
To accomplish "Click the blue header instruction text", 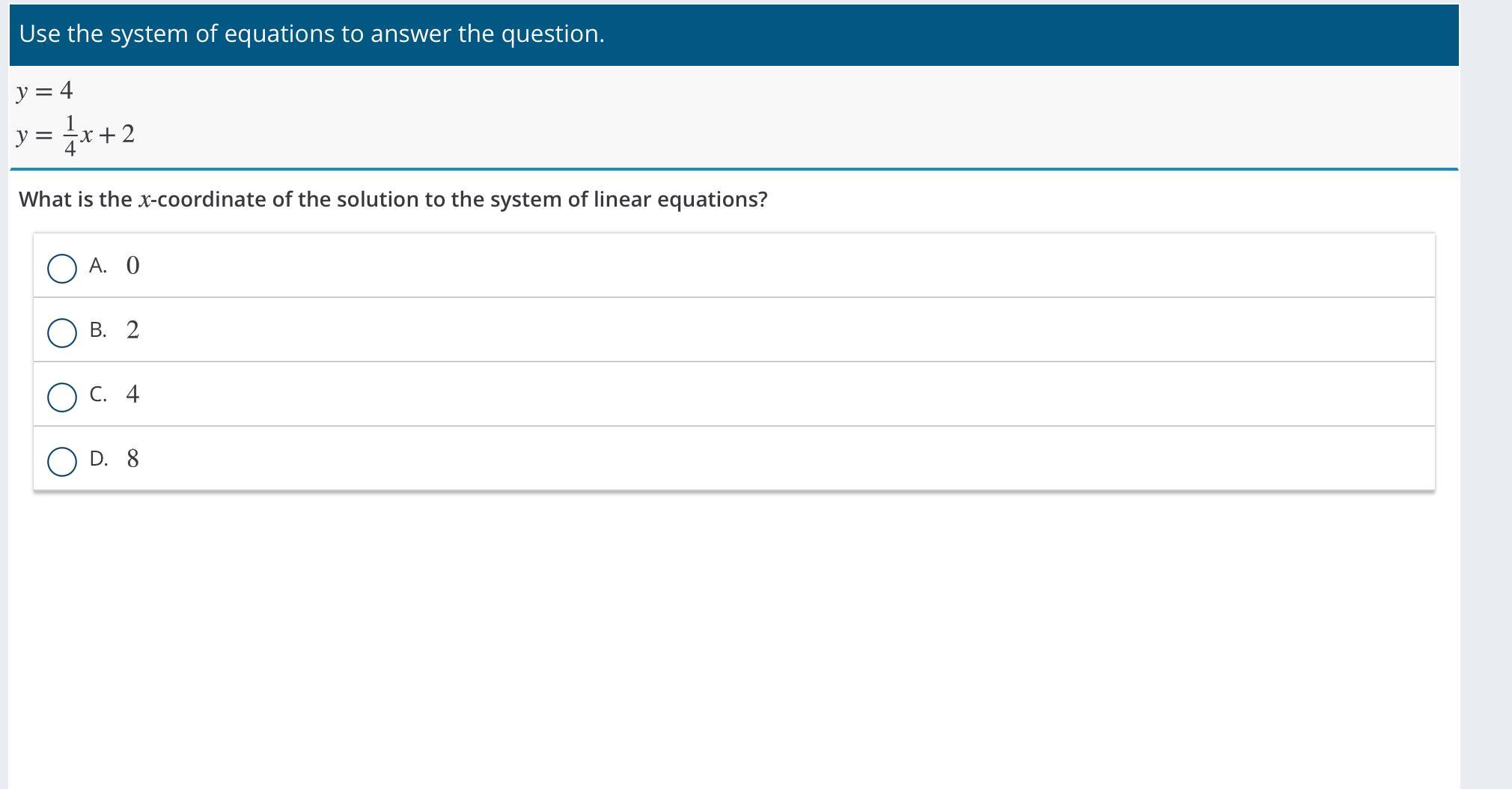I will (x=311, y=34).
